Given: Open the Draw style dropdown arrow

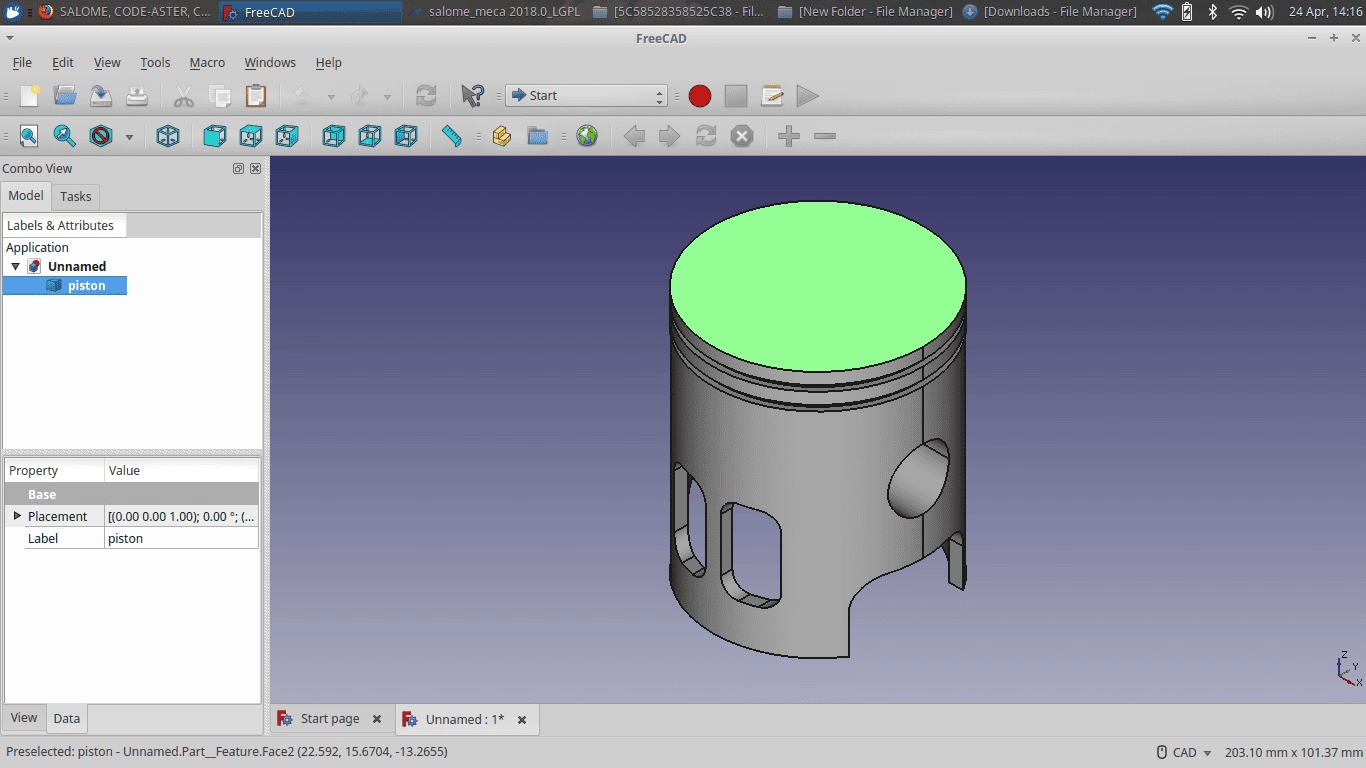Looking at the screenshot, I should [129, 137].
